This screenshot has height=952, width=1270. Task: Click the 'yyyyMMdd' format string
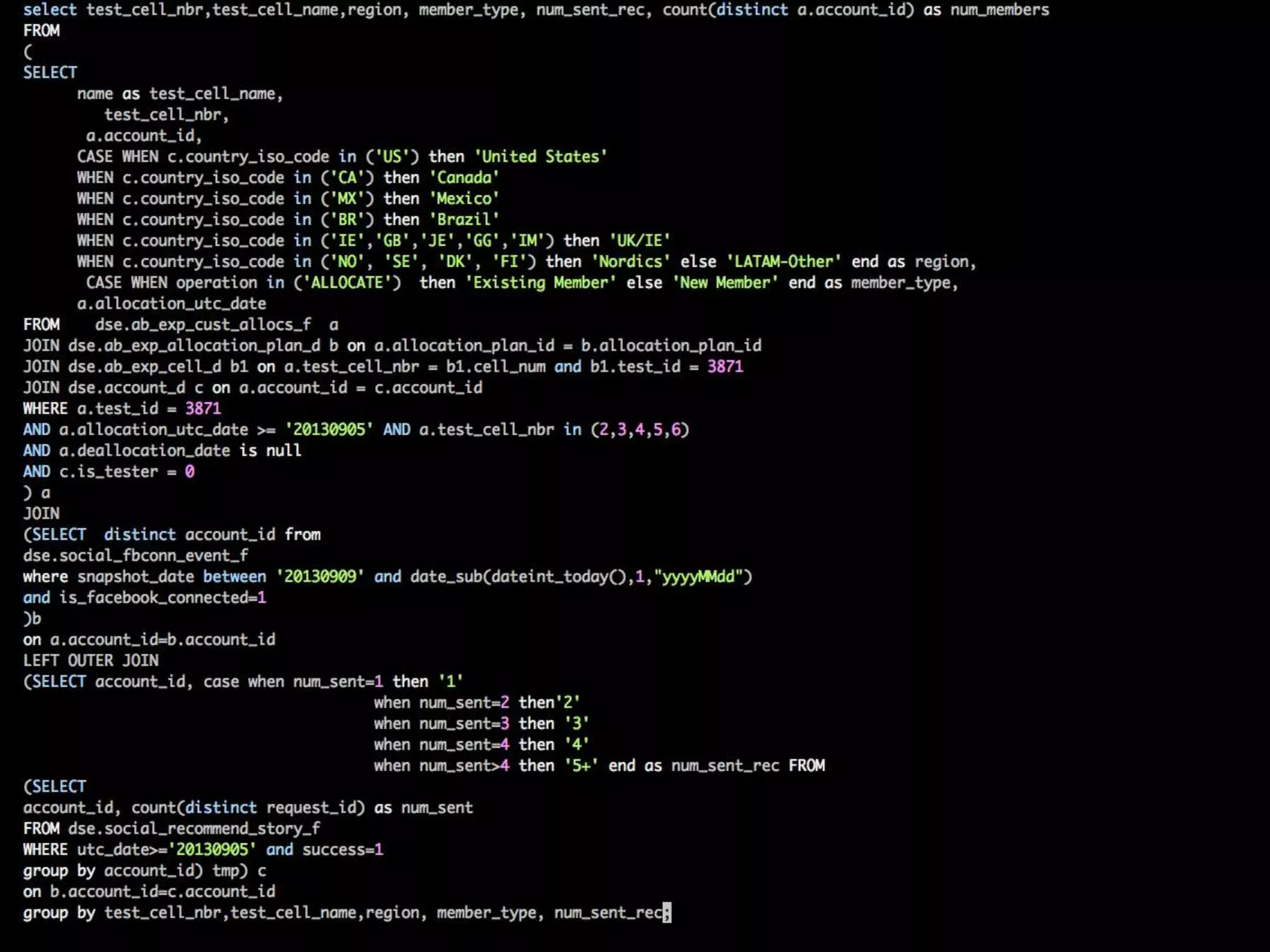coord(698,576)
